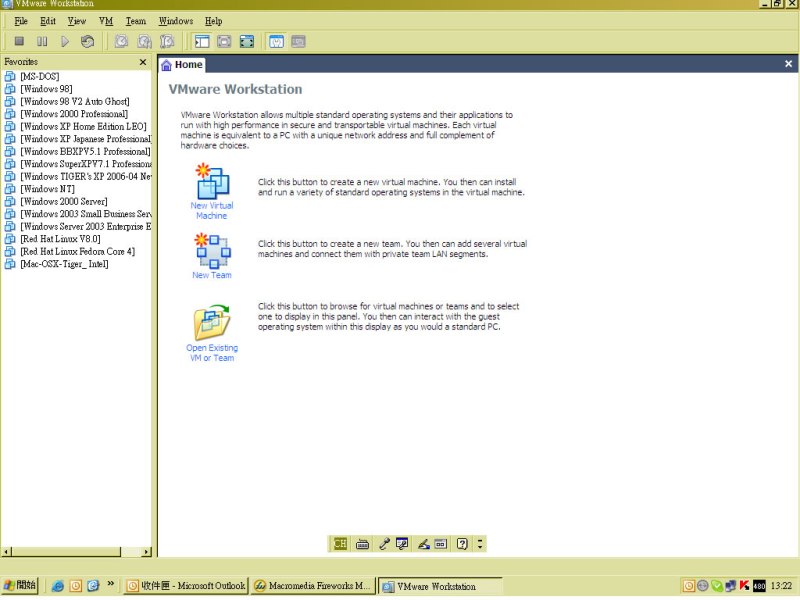Click the Favorites scroll right arrow
Viewport: 800px width, 600px height.
[x=146, y=552]
